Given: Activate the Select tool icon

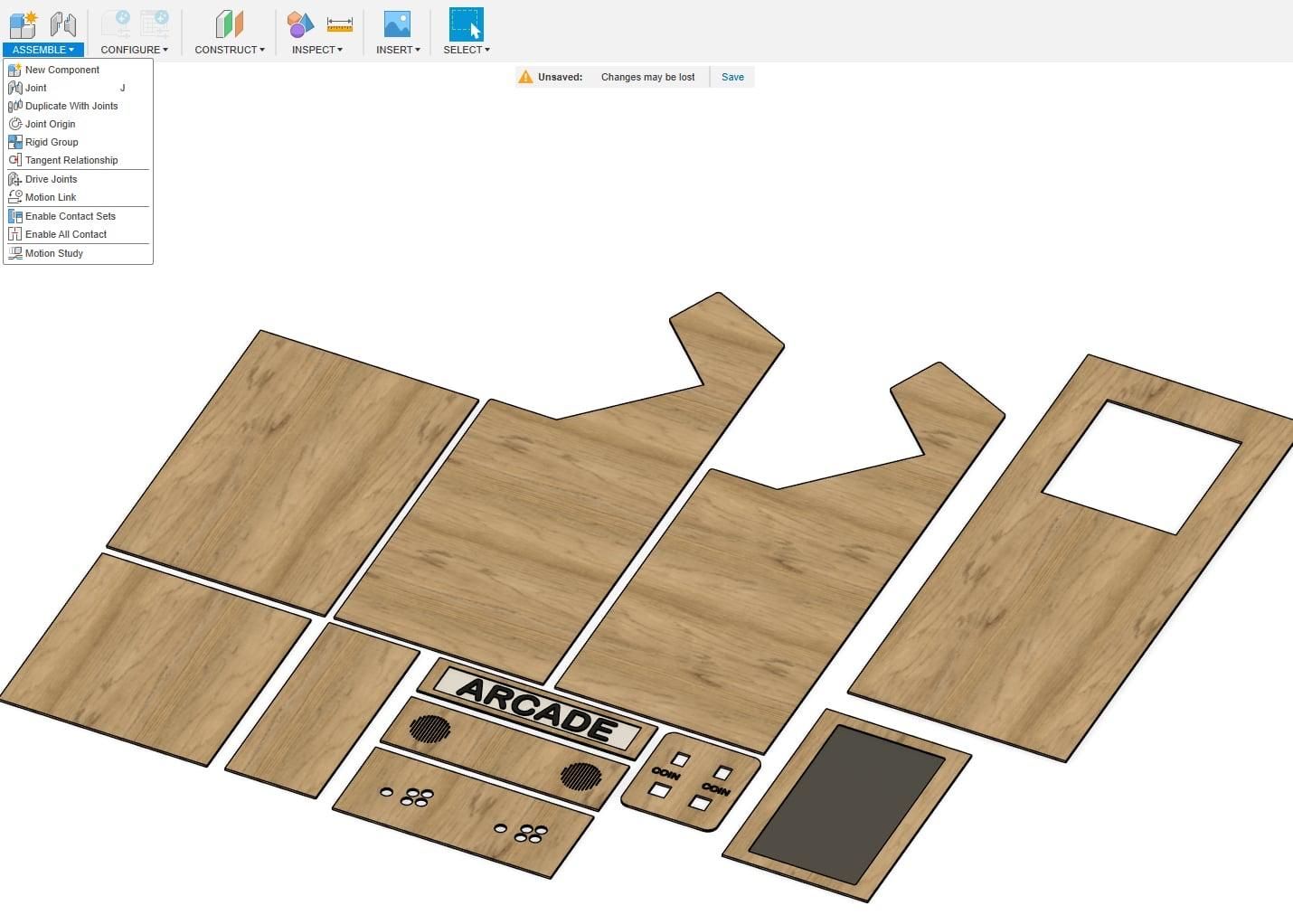Looking at the screenshot, I should click(467, 24).
